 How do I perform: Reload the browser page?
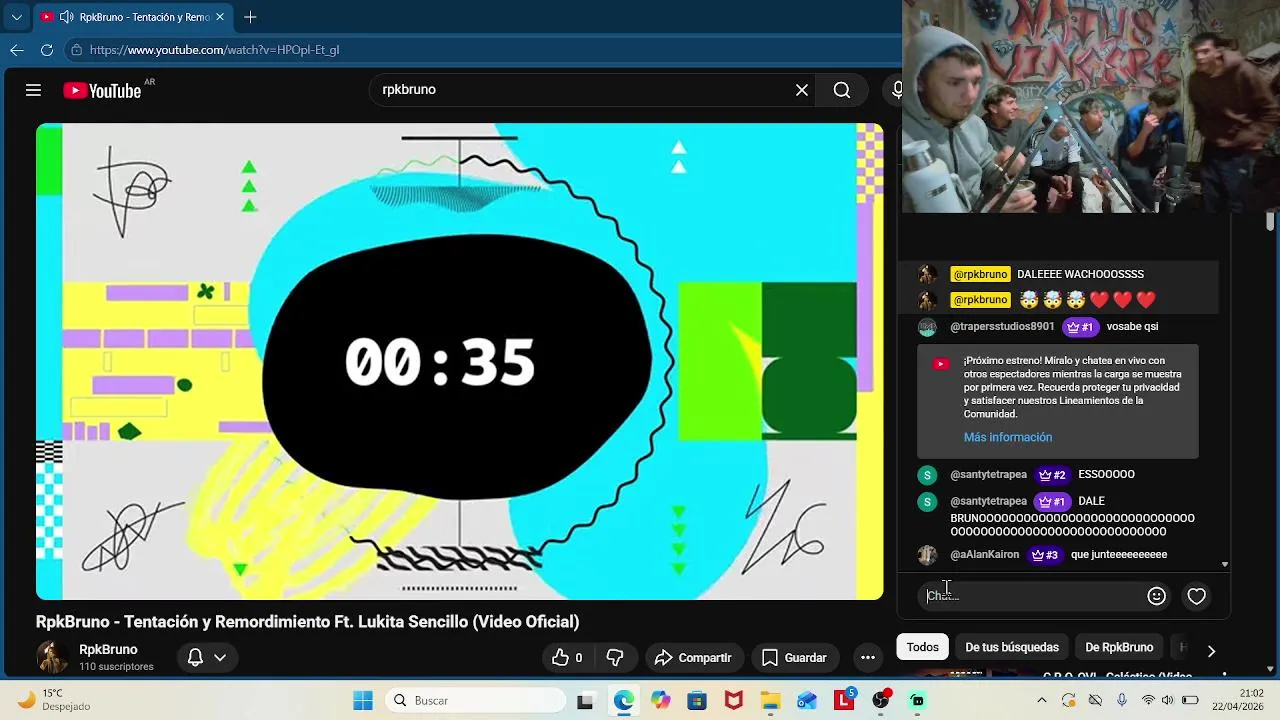coord(46,49)
